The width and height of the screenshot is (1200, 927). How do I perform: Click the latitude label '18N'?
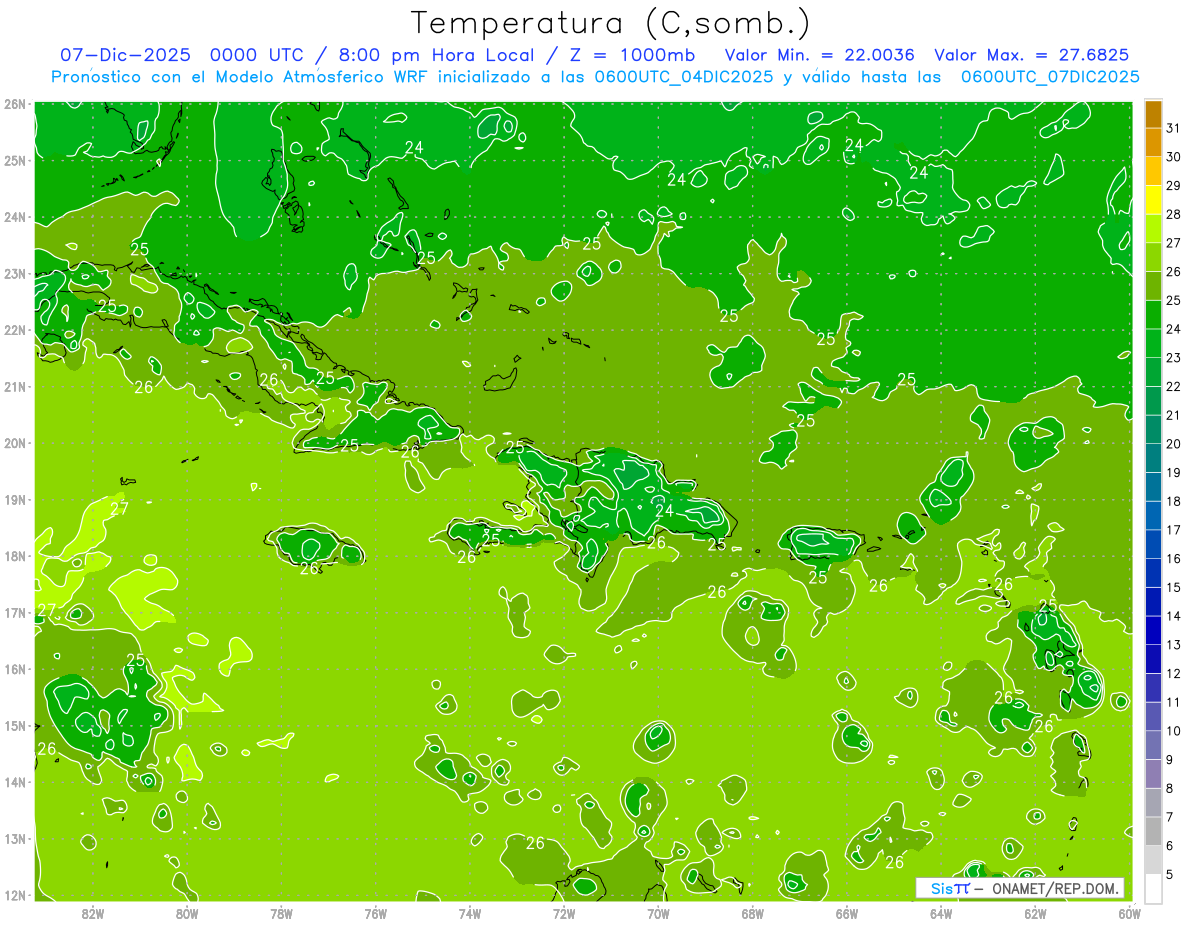[14, 556]
